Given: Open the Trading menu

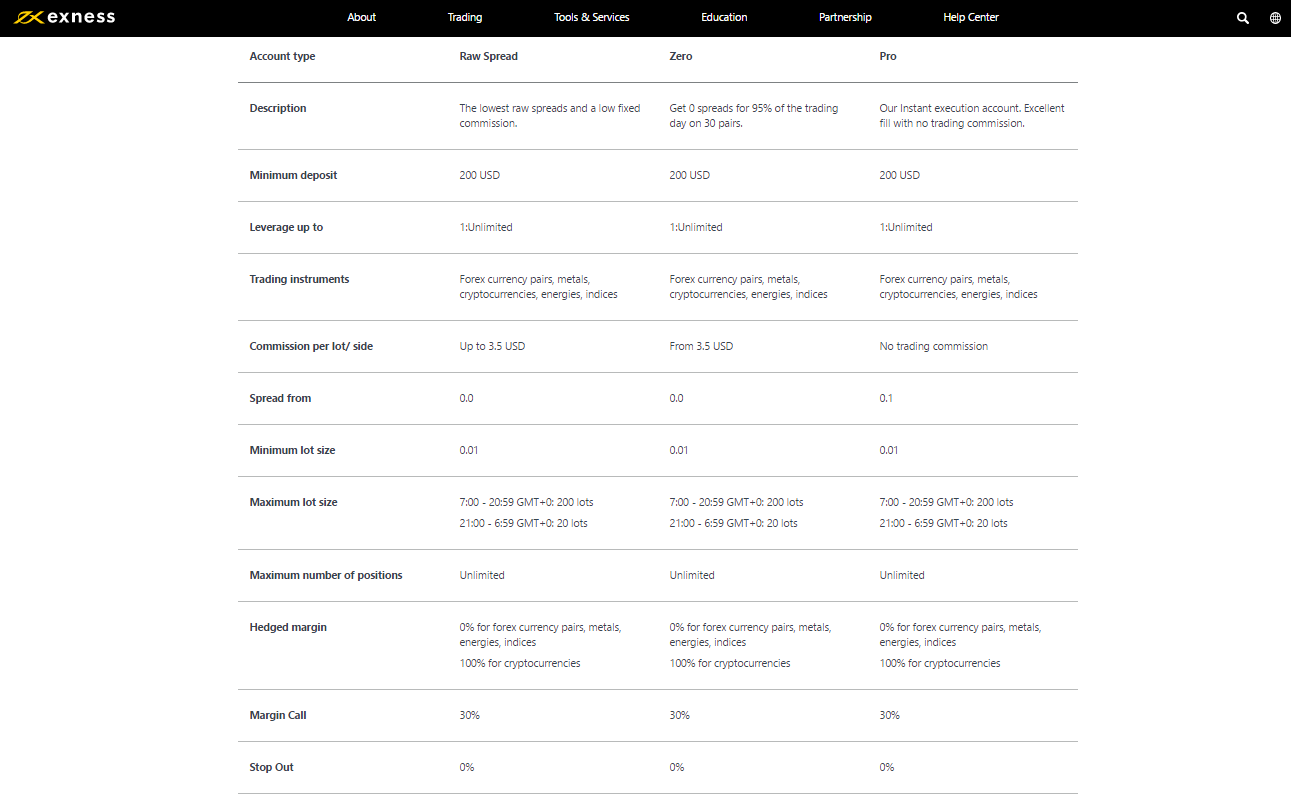Looking at the screenshot, I should click(x=465, y=17).
